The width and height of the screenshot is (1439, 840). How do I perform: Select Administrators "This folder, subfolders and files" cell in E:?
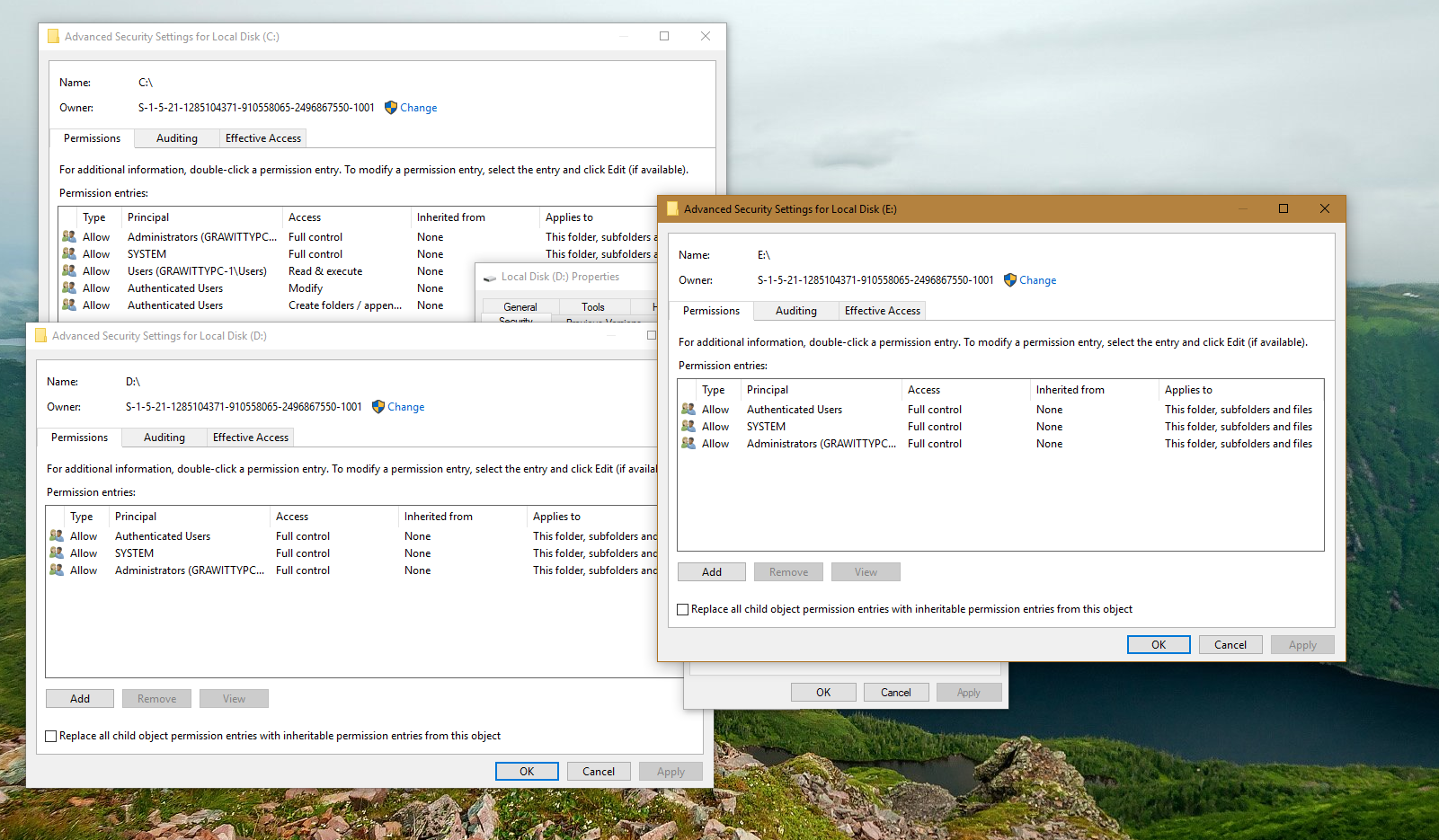click(1239, 444)
